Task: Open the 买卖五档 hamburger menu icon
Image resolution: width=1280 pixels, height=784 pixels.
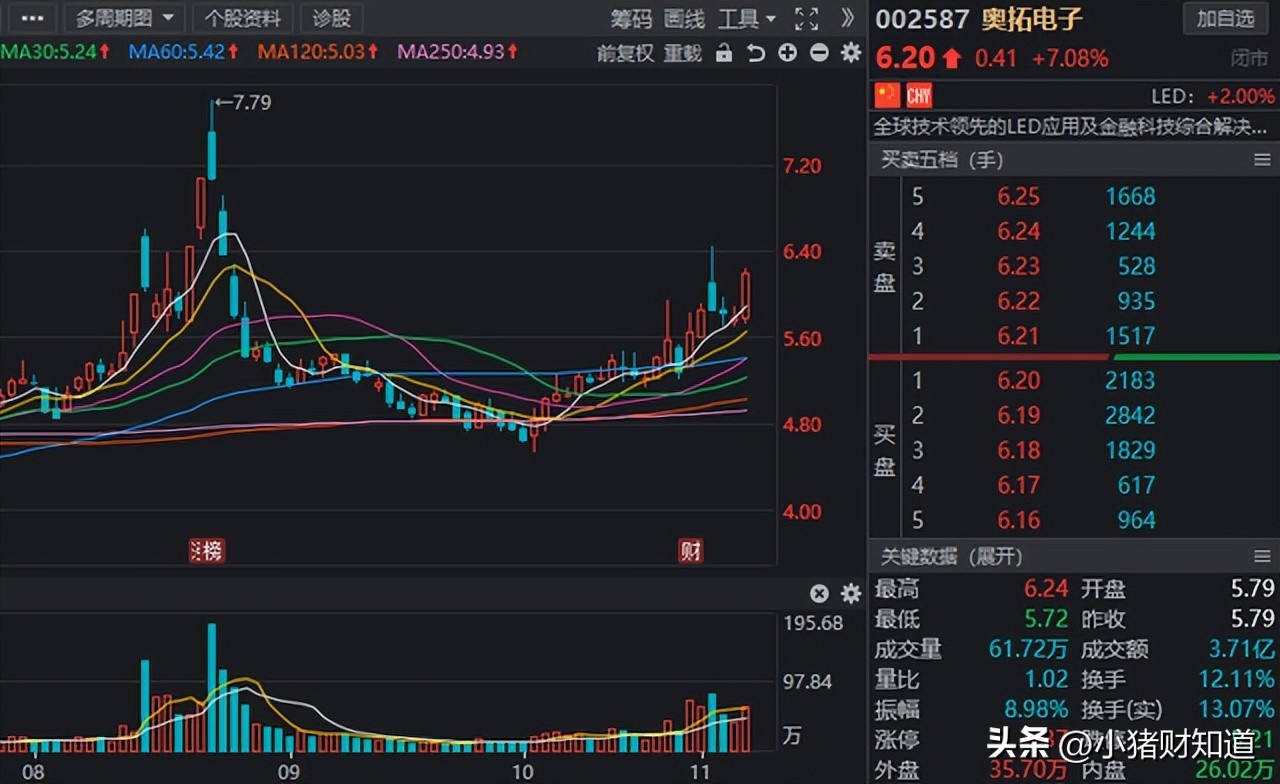Action: [1262, 160]
